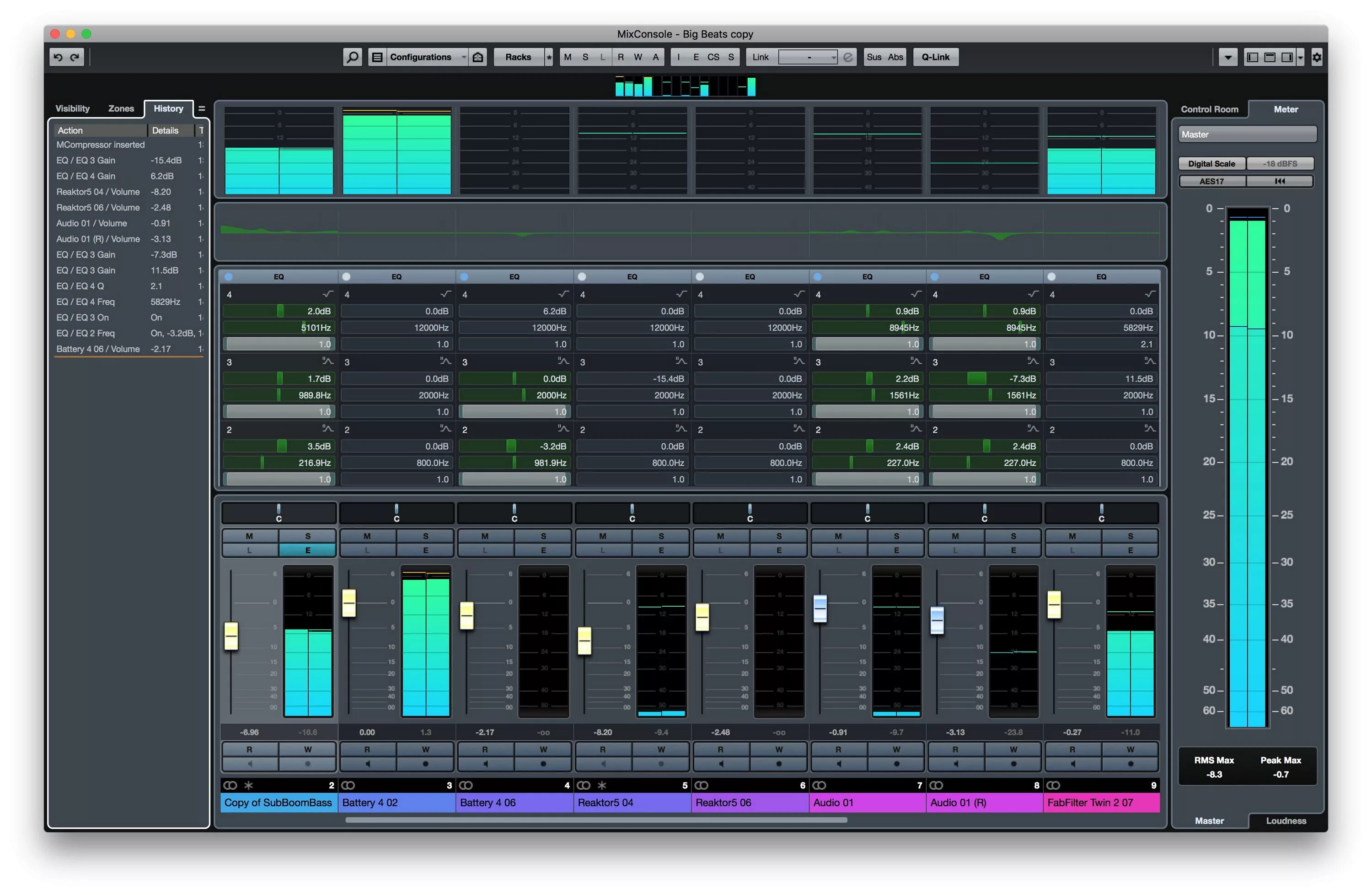Open the channel search magnifier
1372x895 pixels.
tap(352, 57)
